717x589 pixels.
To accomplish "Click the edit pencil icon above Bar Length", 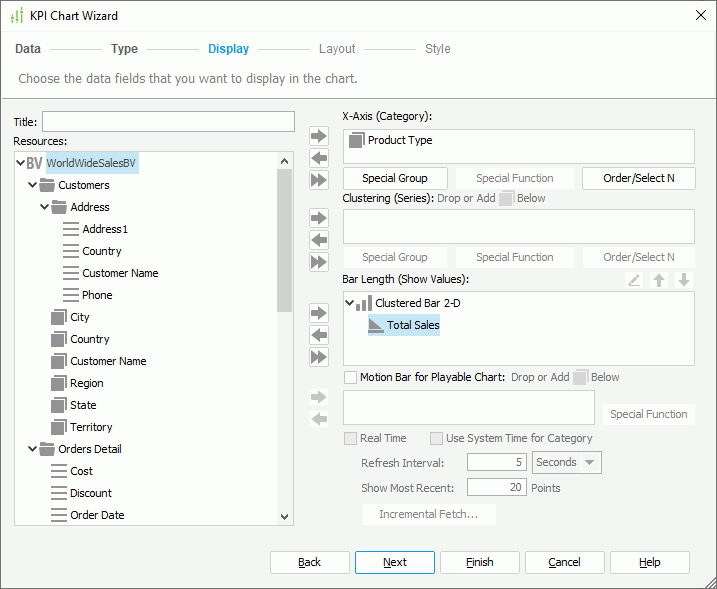I will pyautogui.click(x=634, y=280).
